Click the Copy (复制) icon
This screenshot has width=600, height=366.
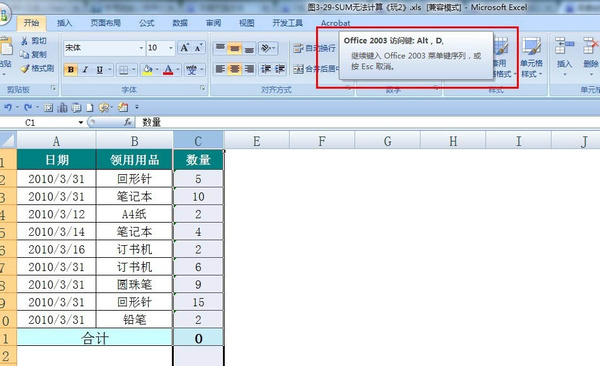click(x=25, y=55)
